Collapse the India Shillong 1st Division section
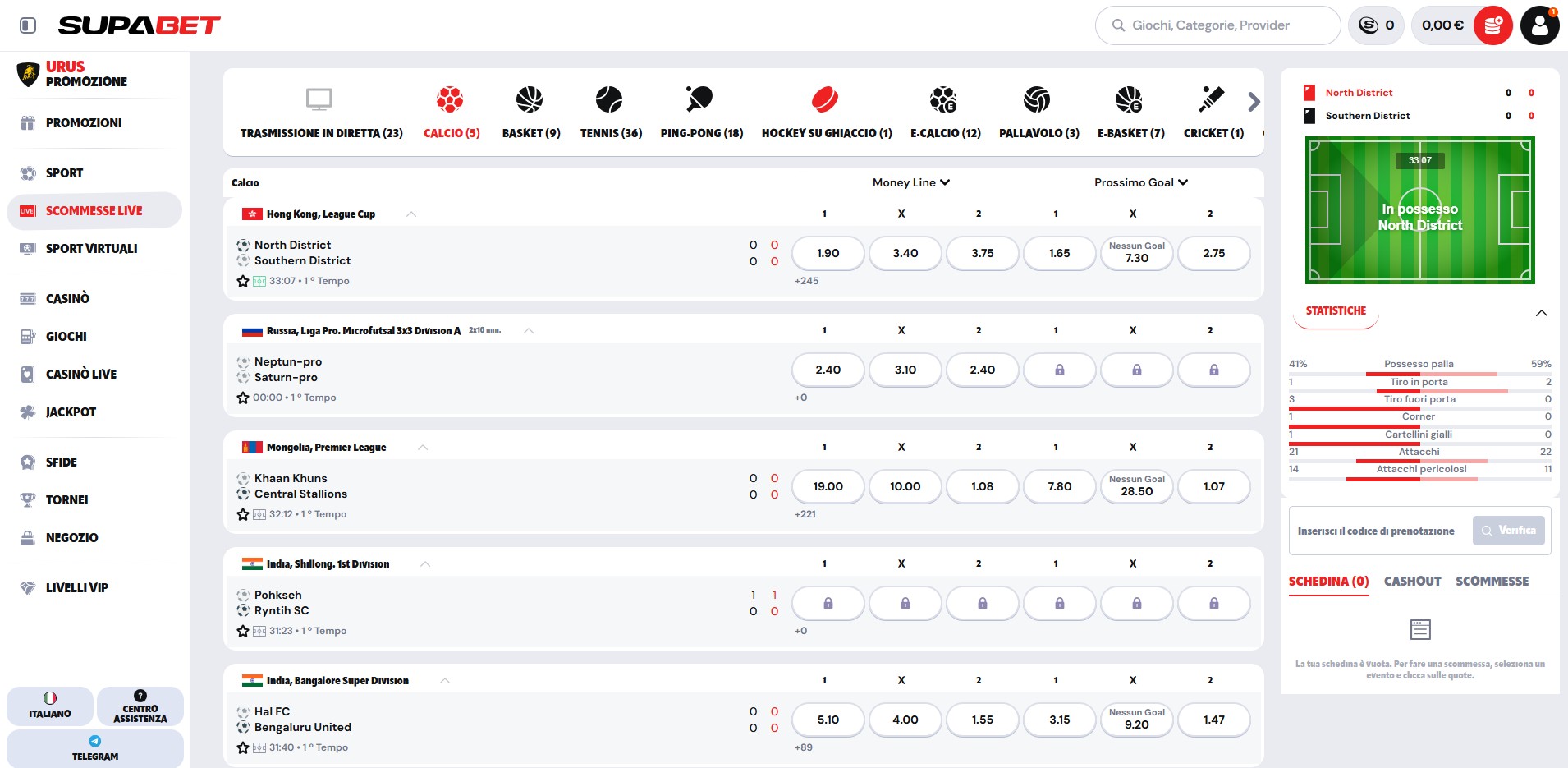1568x768 pixels. (425, 564)
